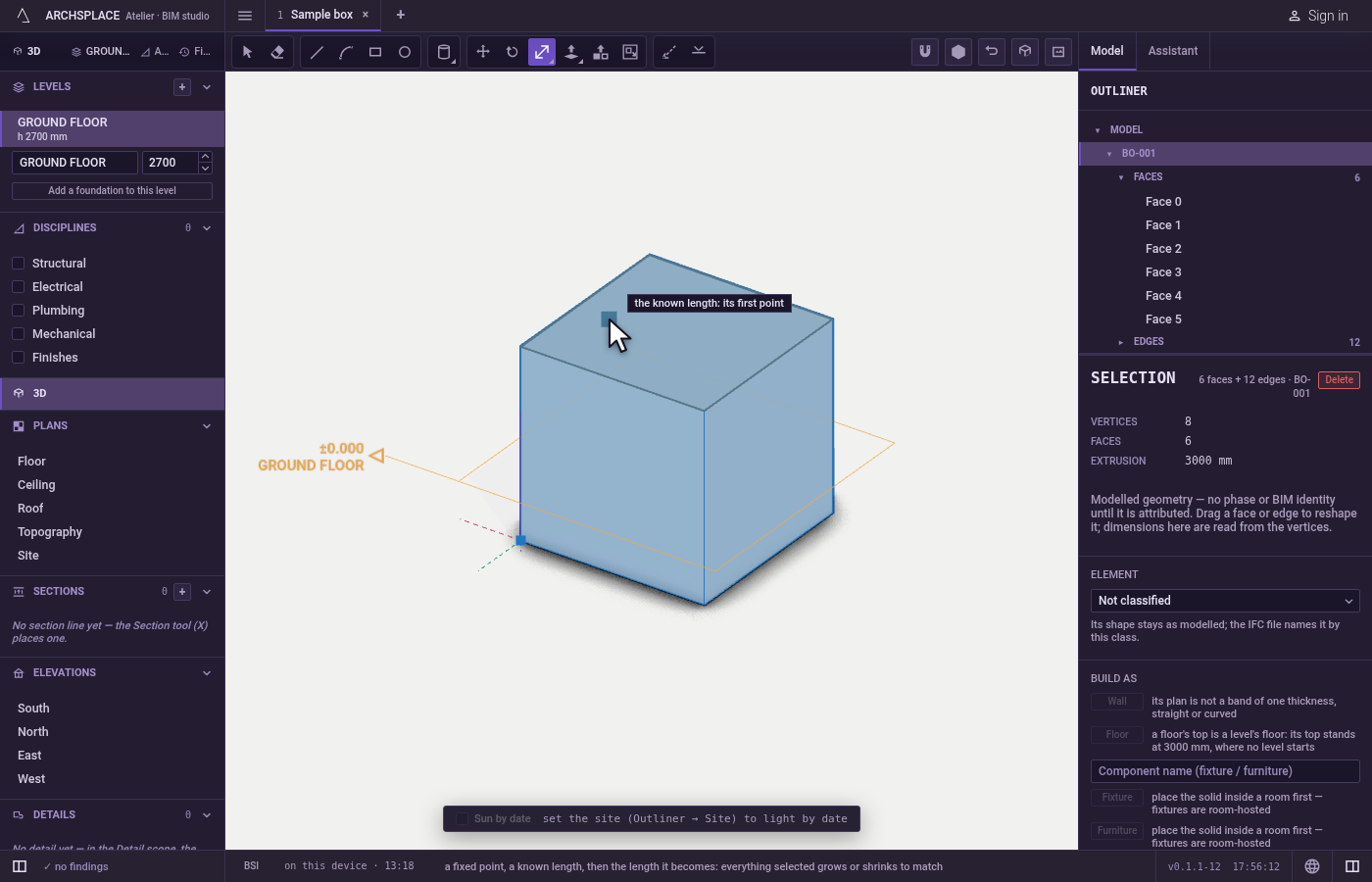Viewport: 1372px width, 882px height.
Task: Select the Rectangle drawing tool
Action: [x=375, y=52]
